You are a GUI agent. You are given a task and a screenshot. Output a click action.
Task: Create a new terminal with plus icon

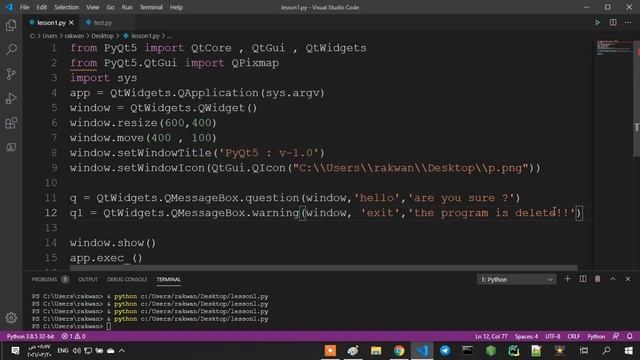pyautogui.click(x=567, y=279)
